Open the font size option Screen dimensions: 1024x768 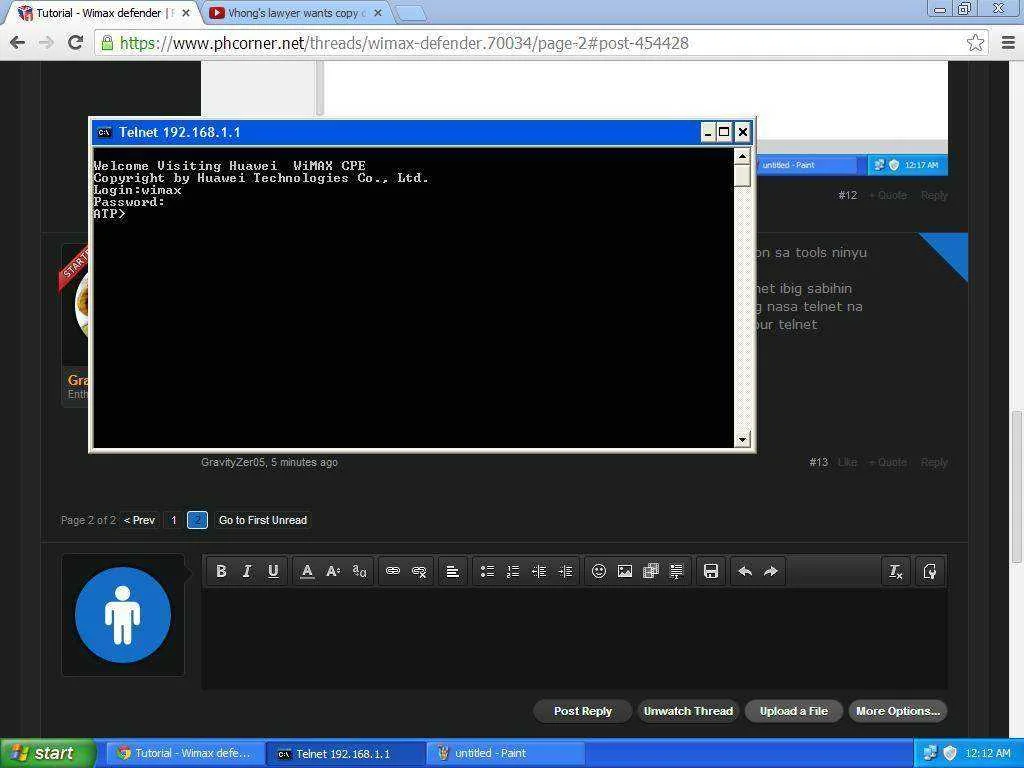pos(333,571)
